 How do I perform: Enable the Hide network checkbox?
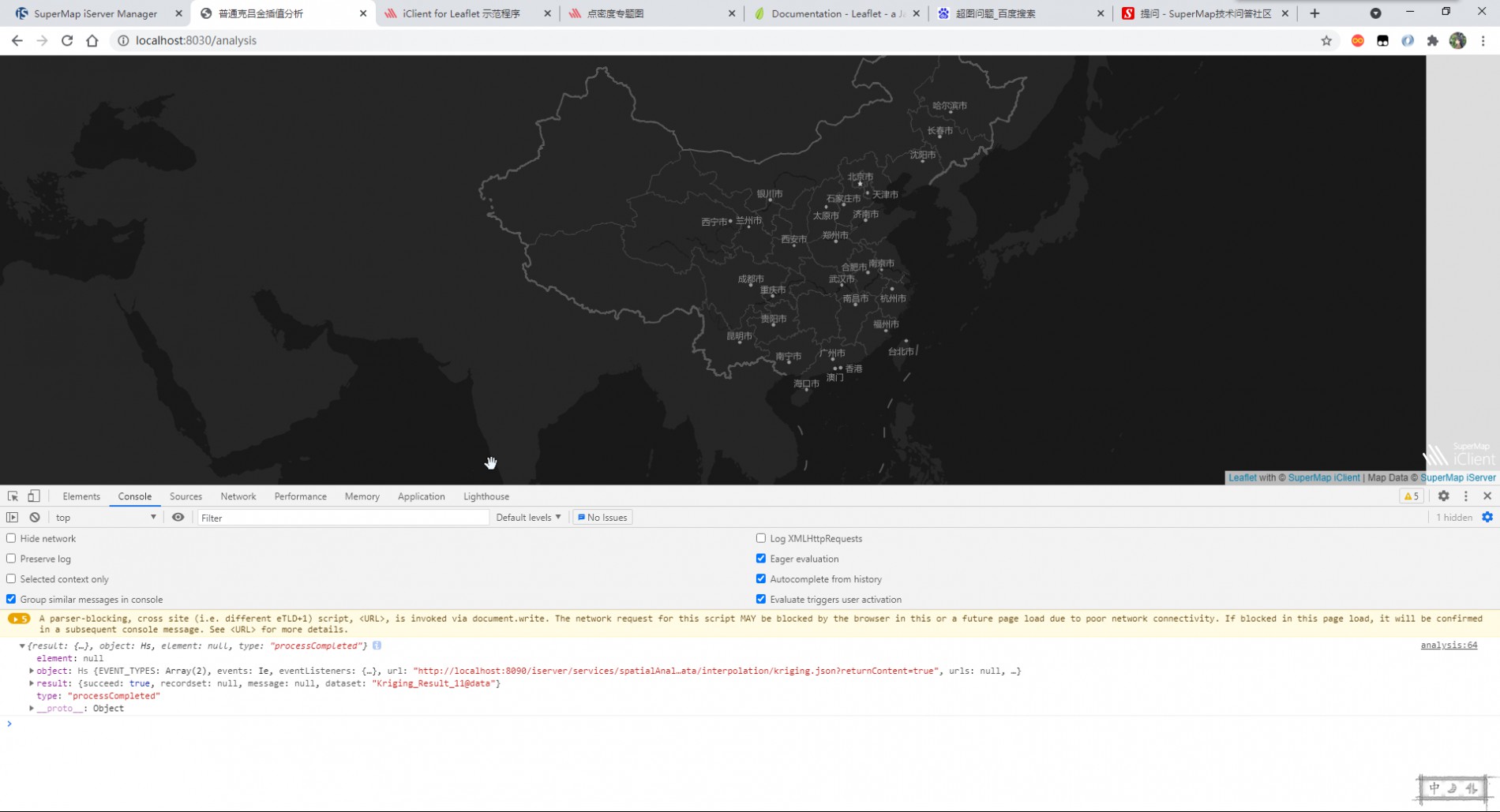(11, 538)
